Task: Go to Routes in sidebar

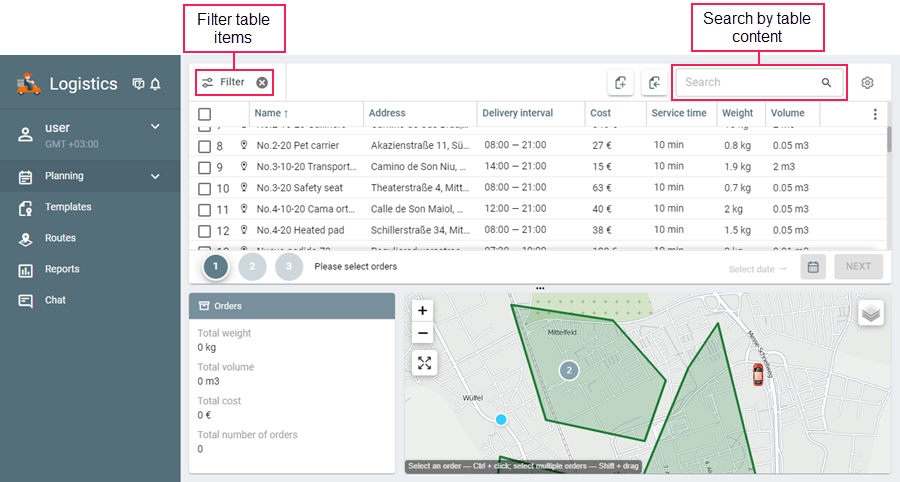Action: pyautogui.click(x=62, y=238)
